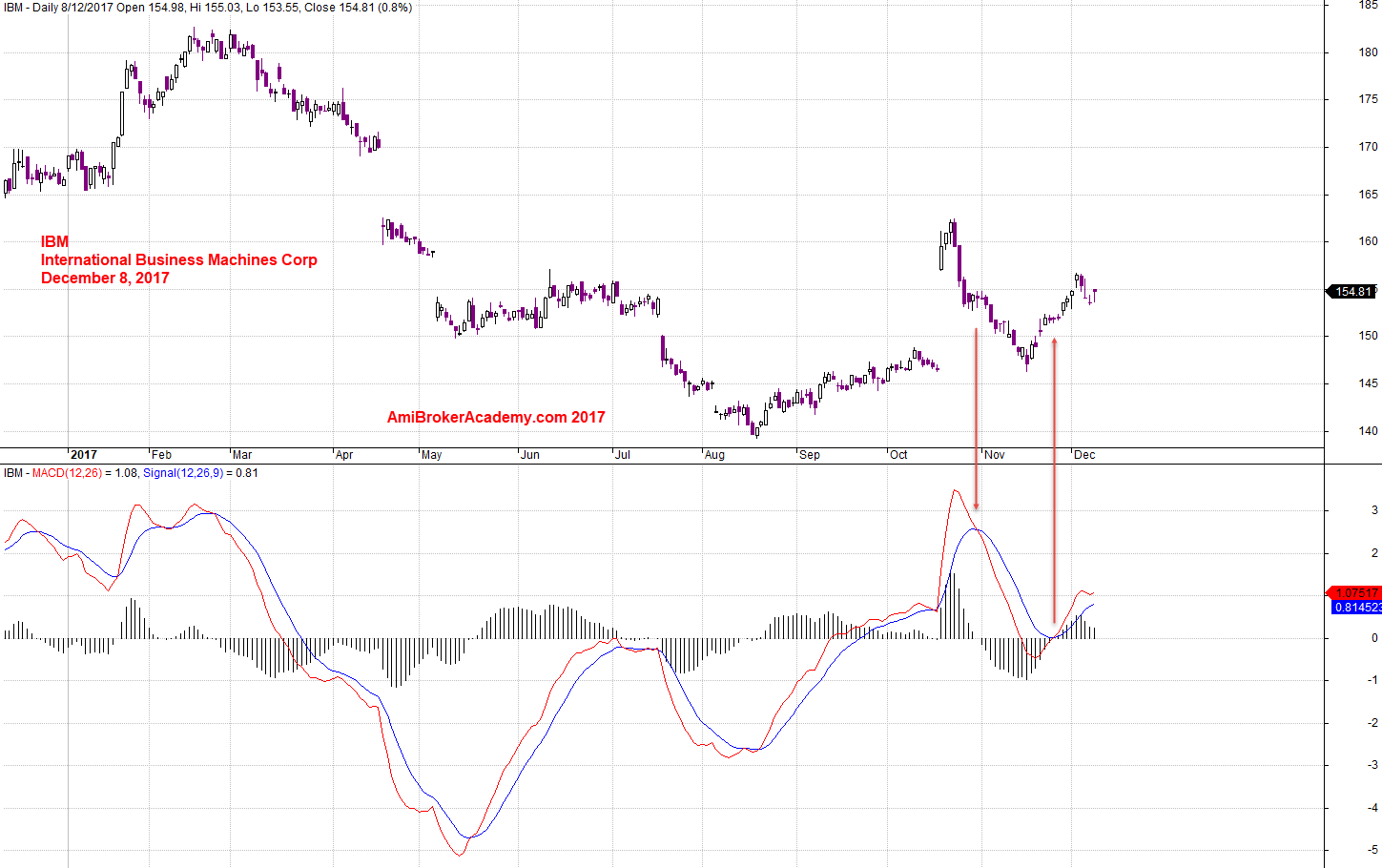The height and width of the screenshot is (868, 1382).
Task: Click the -4 MACD axis label
Action: tap(1372, 808)
